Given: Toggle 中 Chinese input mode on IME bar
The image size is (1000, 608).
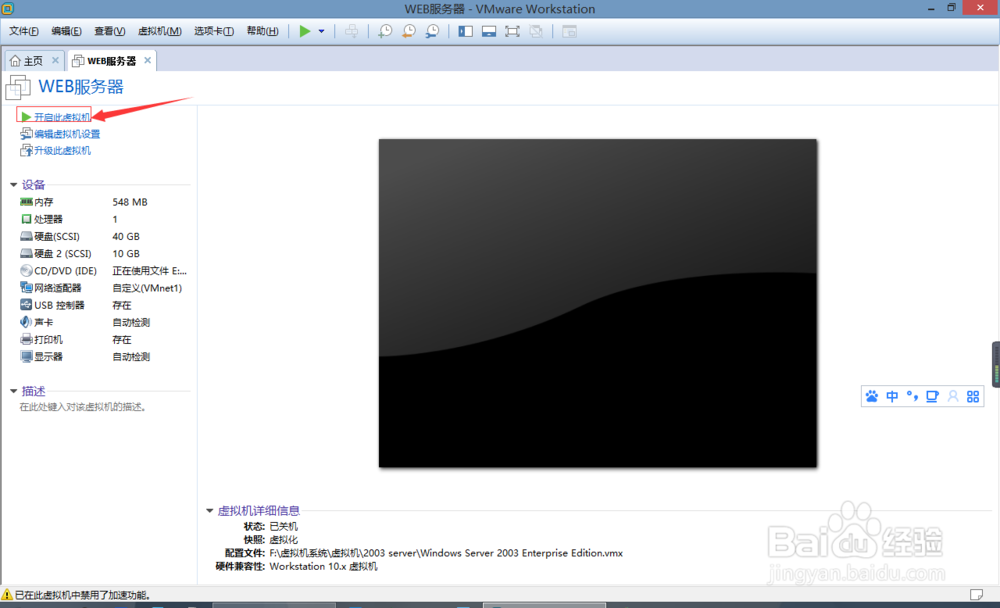Looking at the screenshot, I should (x=892, y=397).
